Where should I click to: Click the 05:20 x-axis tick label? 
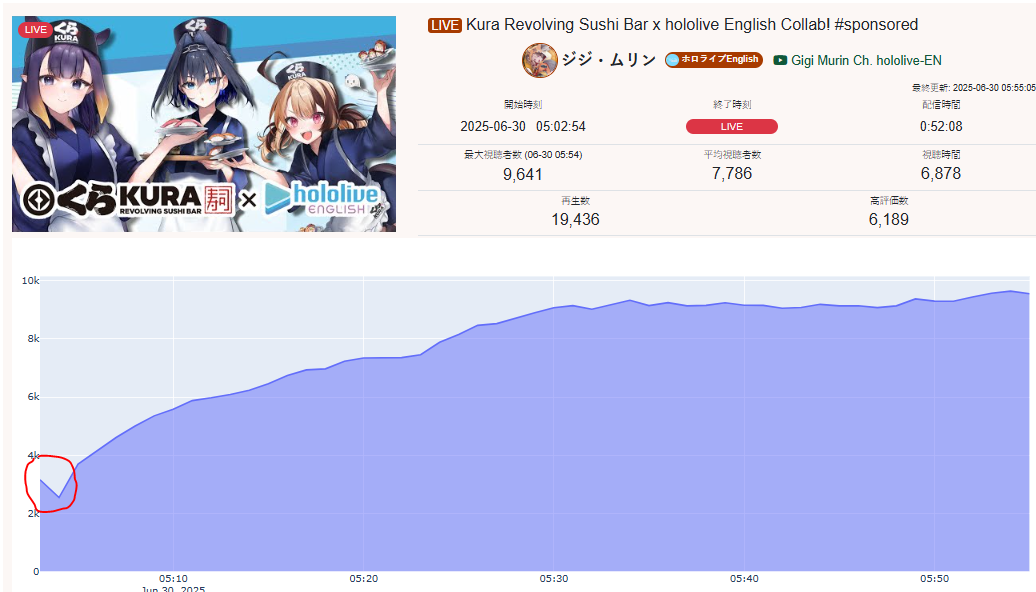coord(363,579)
